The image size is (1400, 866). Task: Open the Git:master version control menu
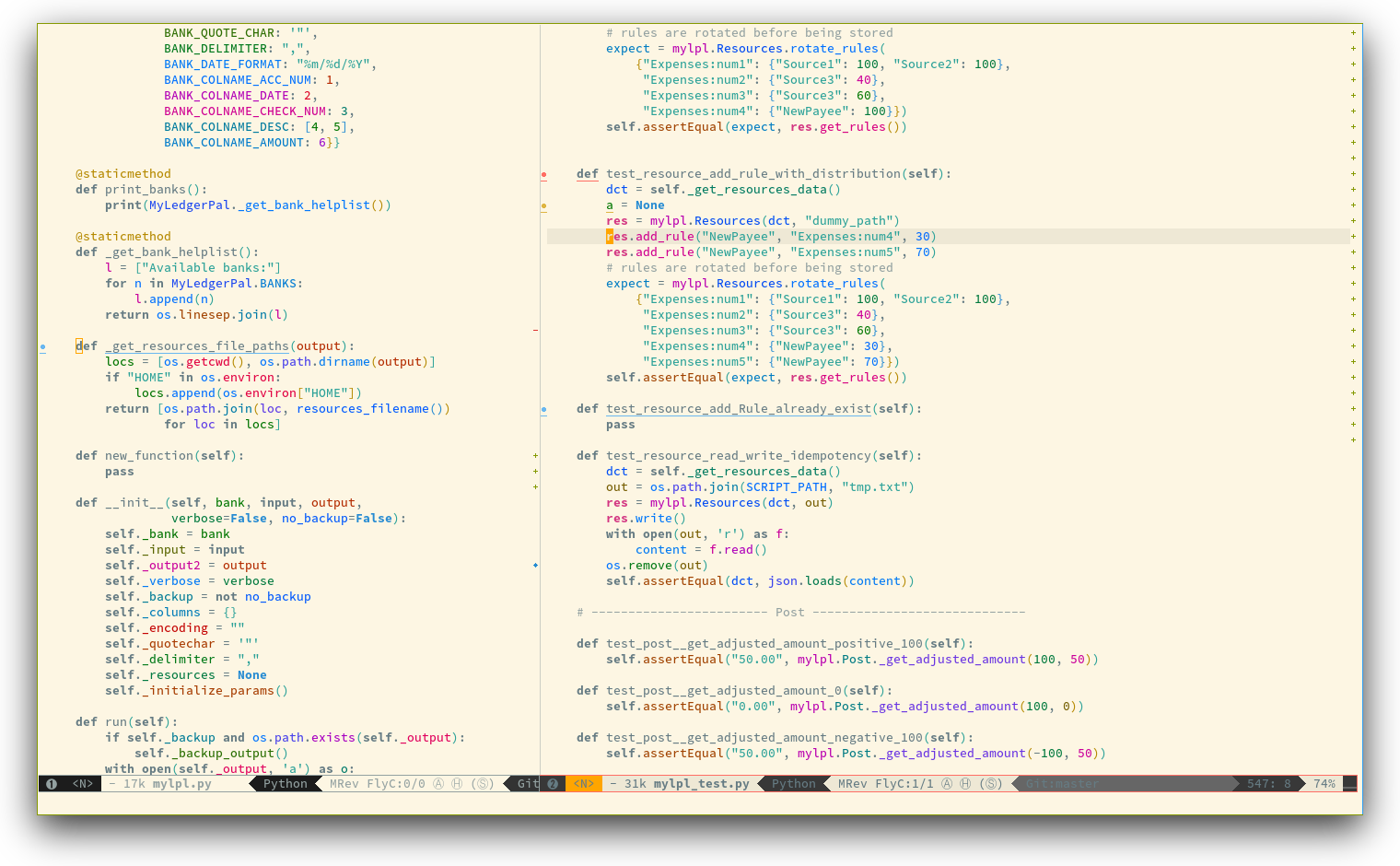pos(1062,784)
